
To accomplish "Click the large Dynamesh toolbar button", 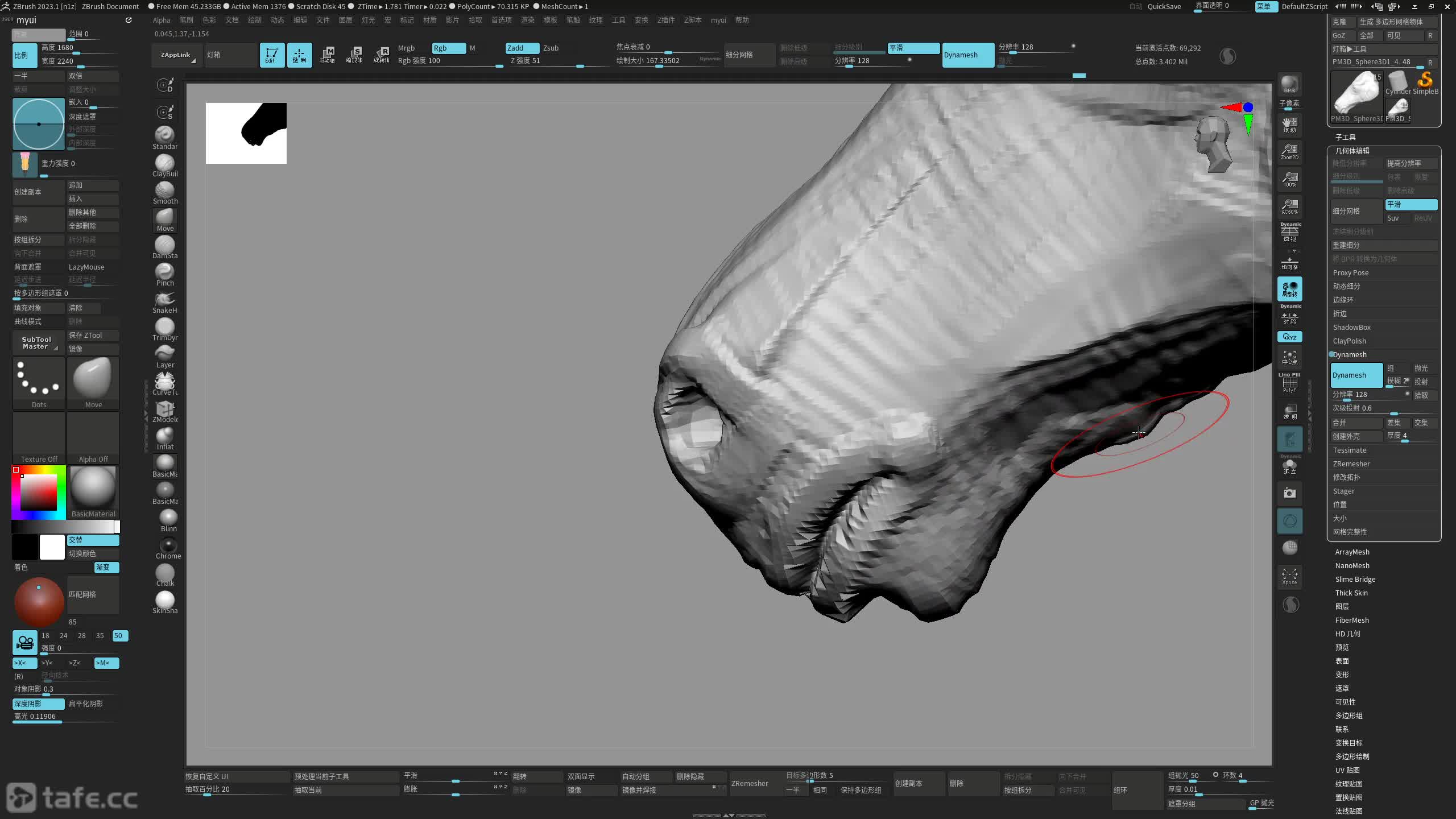I will [967, 55].
